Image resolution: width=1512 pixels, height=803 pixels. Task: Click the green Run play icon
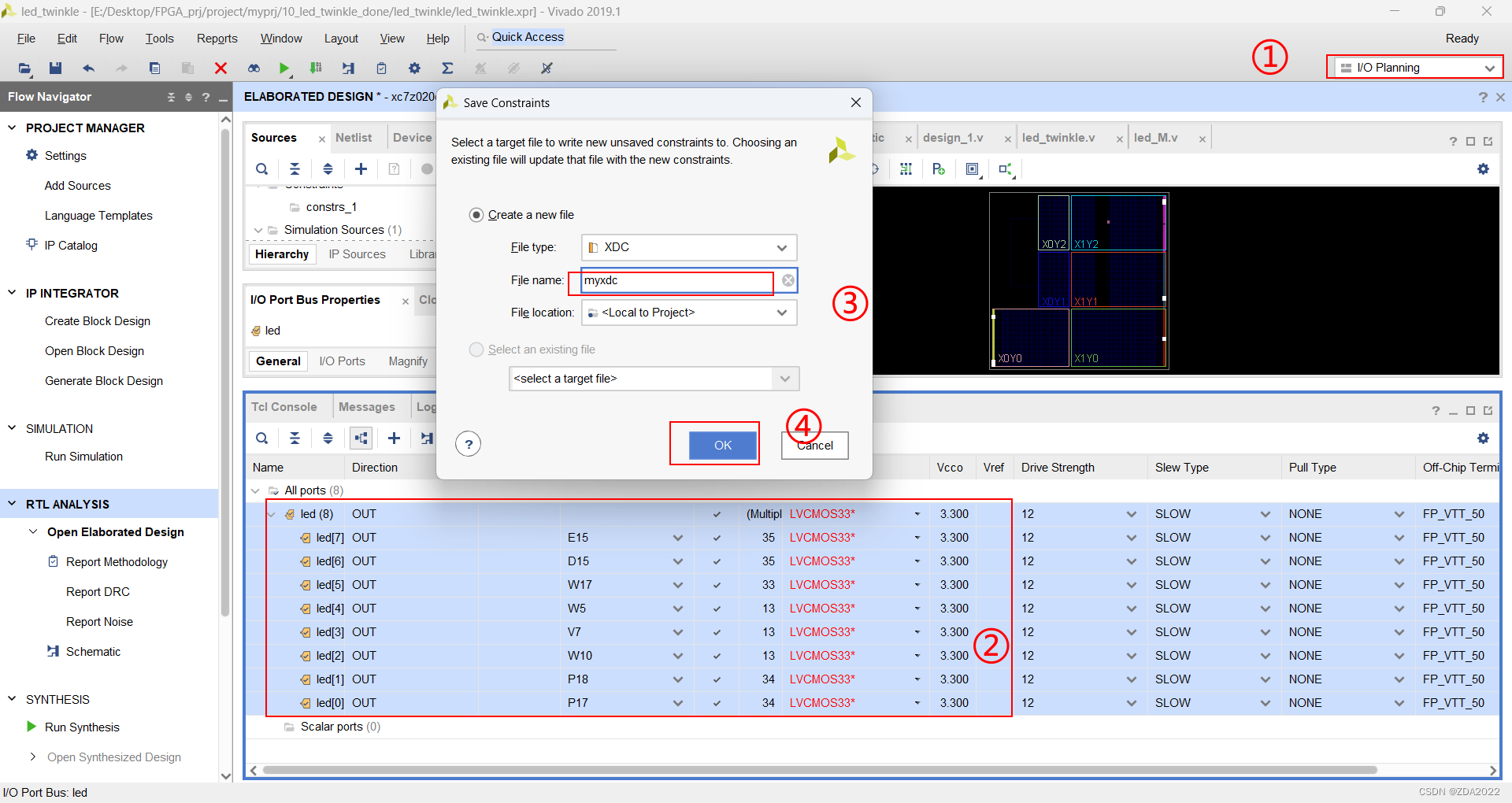(284, 68)
